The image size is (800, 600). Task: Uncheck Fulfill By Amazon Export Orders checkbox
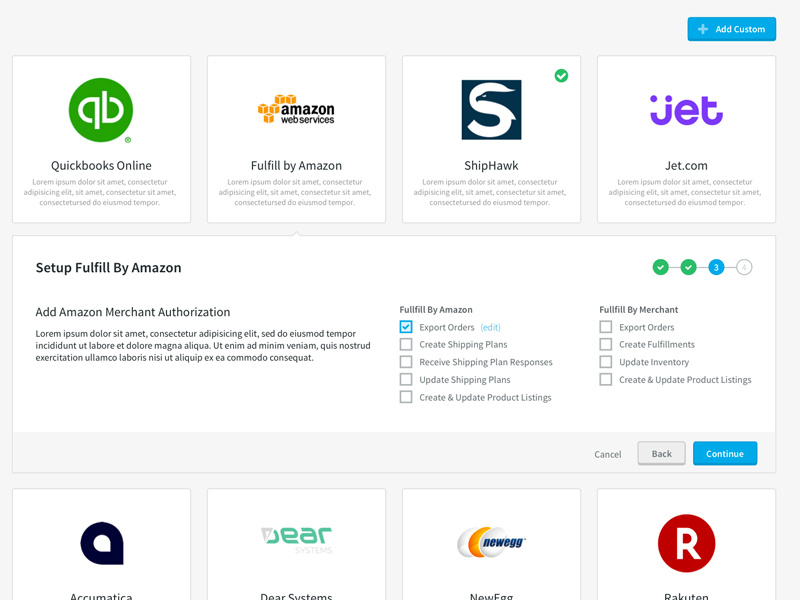pyautogui.click(x=406, y=327)
